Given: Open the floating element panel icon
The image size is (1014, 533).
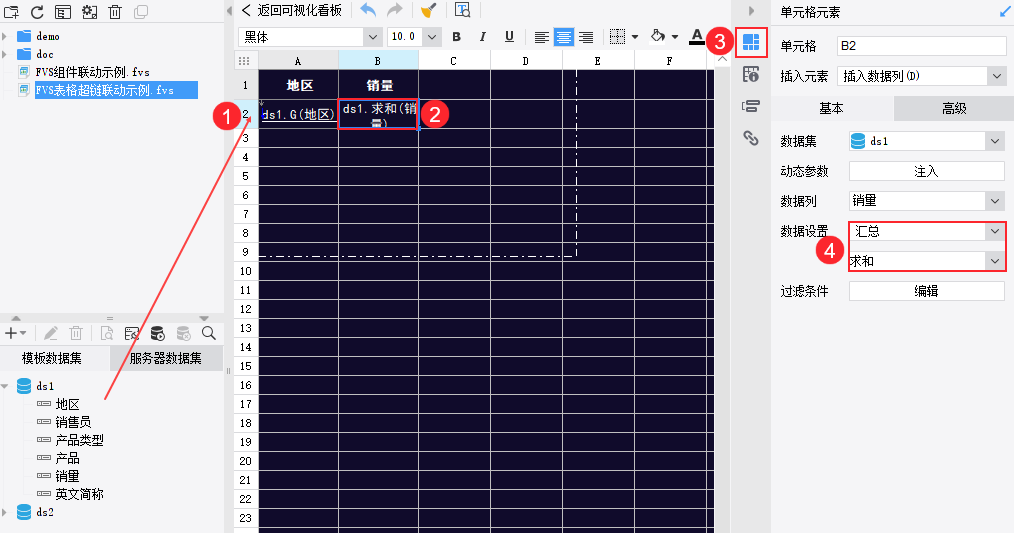Looking at the screenshot, I should tap(751, 106).
